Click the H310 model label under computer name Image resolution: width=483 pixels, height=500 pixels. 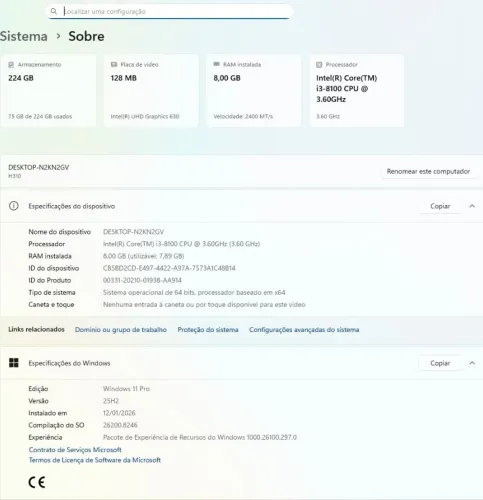tap(15, 176)
